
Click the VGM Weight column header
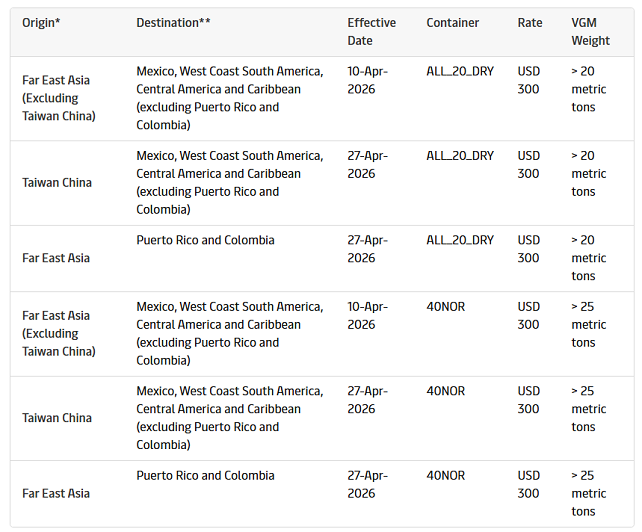(591, 32)
